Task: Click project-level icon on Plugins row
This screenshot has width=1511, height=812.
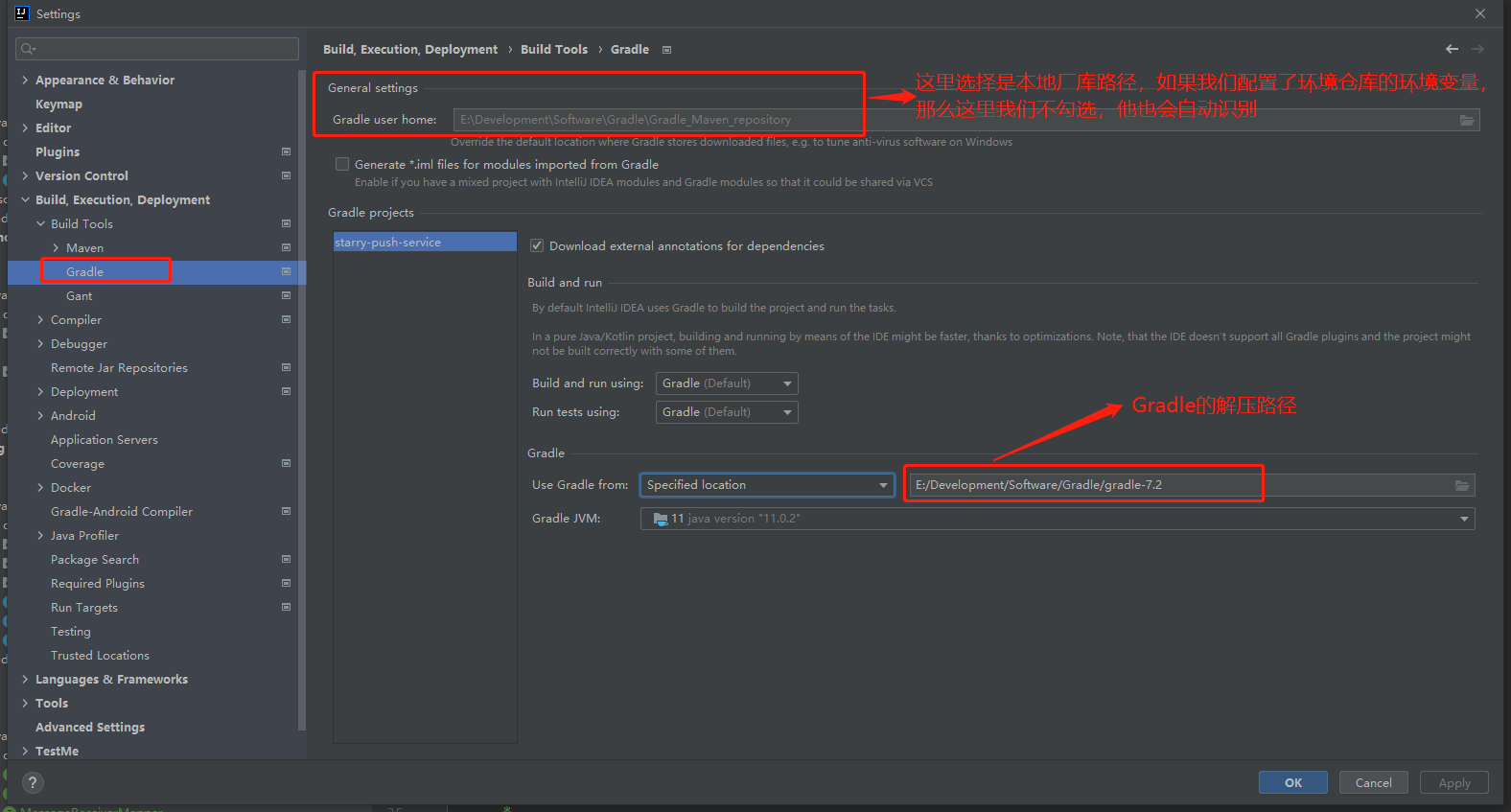Action: [x=286, y=151]
